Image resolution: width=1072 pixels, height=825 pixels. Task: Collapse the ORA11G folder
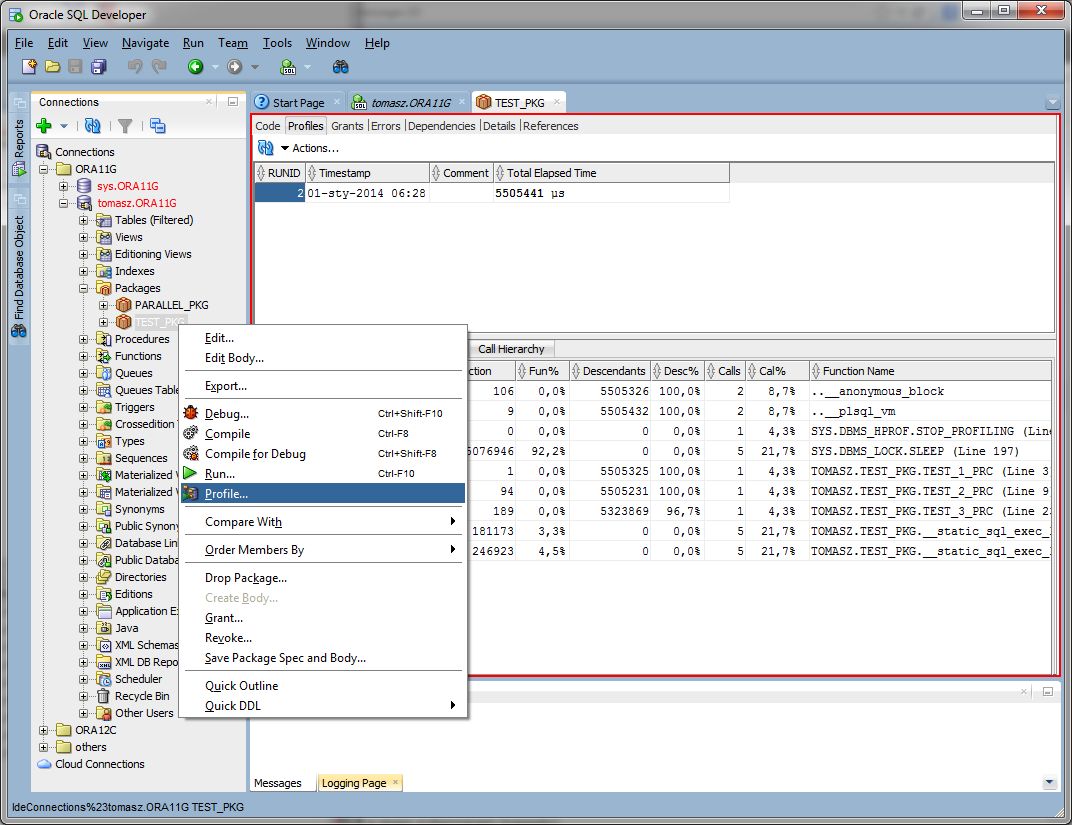[44, 169]
